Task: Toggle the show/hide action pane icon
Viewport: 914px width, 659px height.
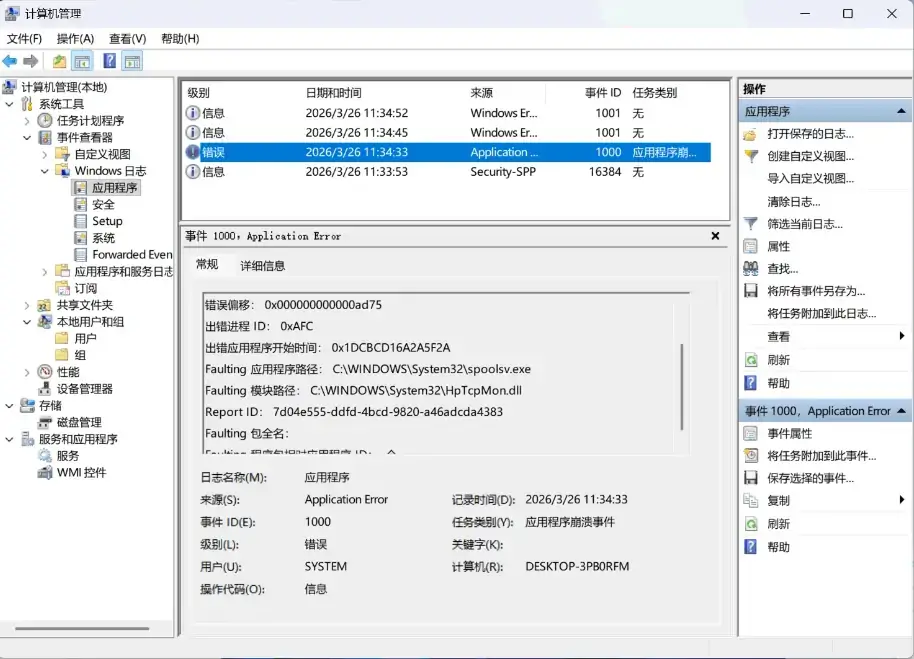Action: [132, 61]
